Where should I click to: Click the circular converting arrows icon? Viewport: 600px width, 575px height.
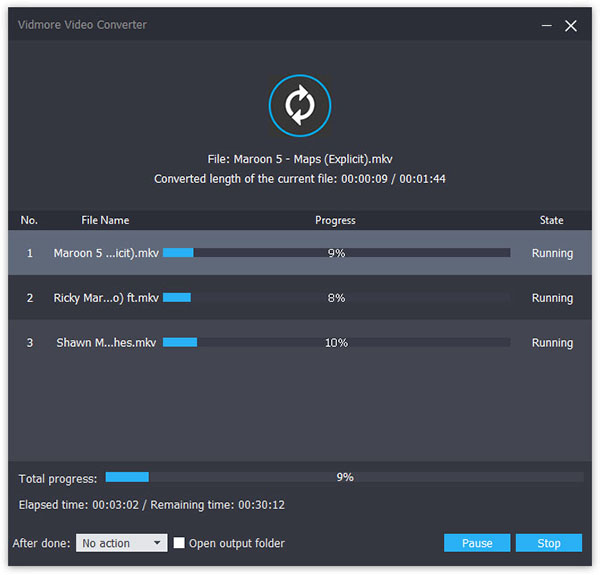(x=300, y=105)
